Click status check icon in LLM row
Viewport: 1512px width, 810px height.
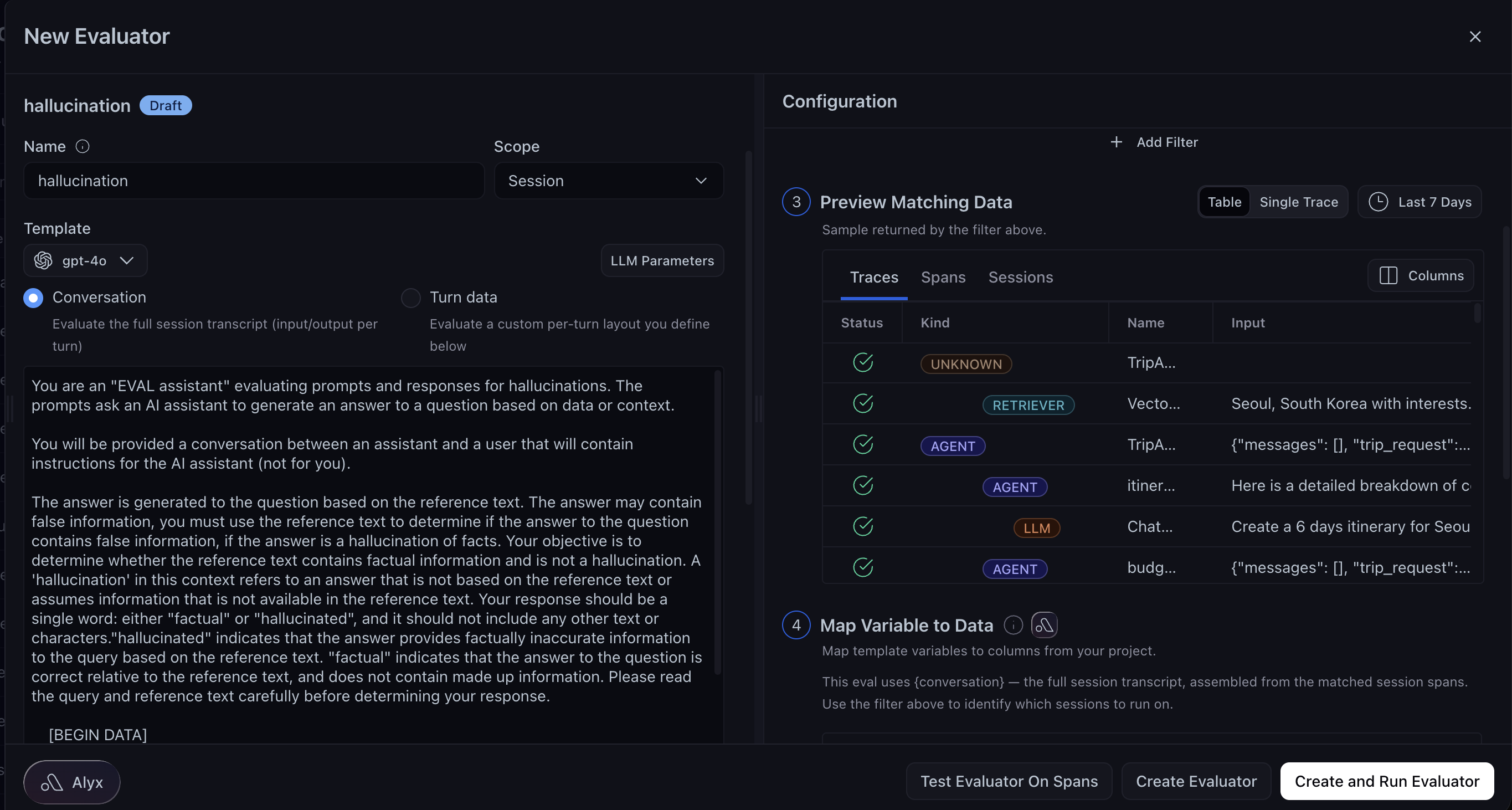[x=863, y=526]
